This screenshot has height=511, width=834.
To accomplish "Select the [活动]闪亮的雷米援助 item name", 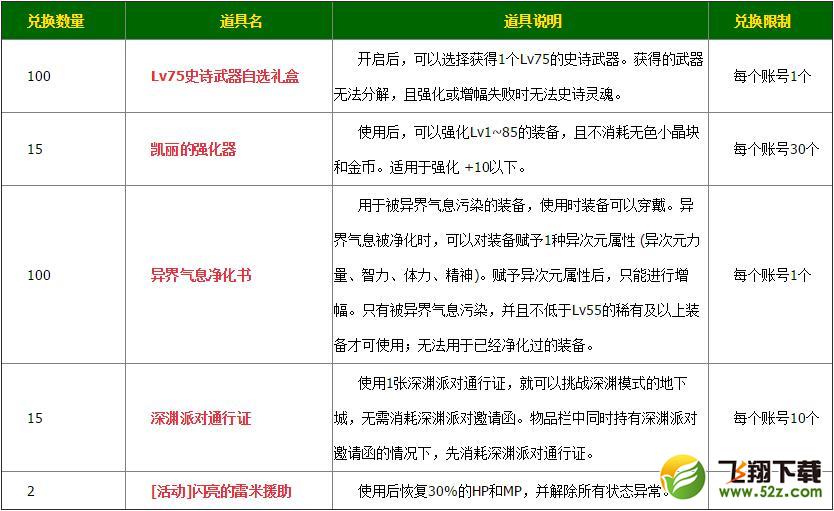I will click(221, 491).
